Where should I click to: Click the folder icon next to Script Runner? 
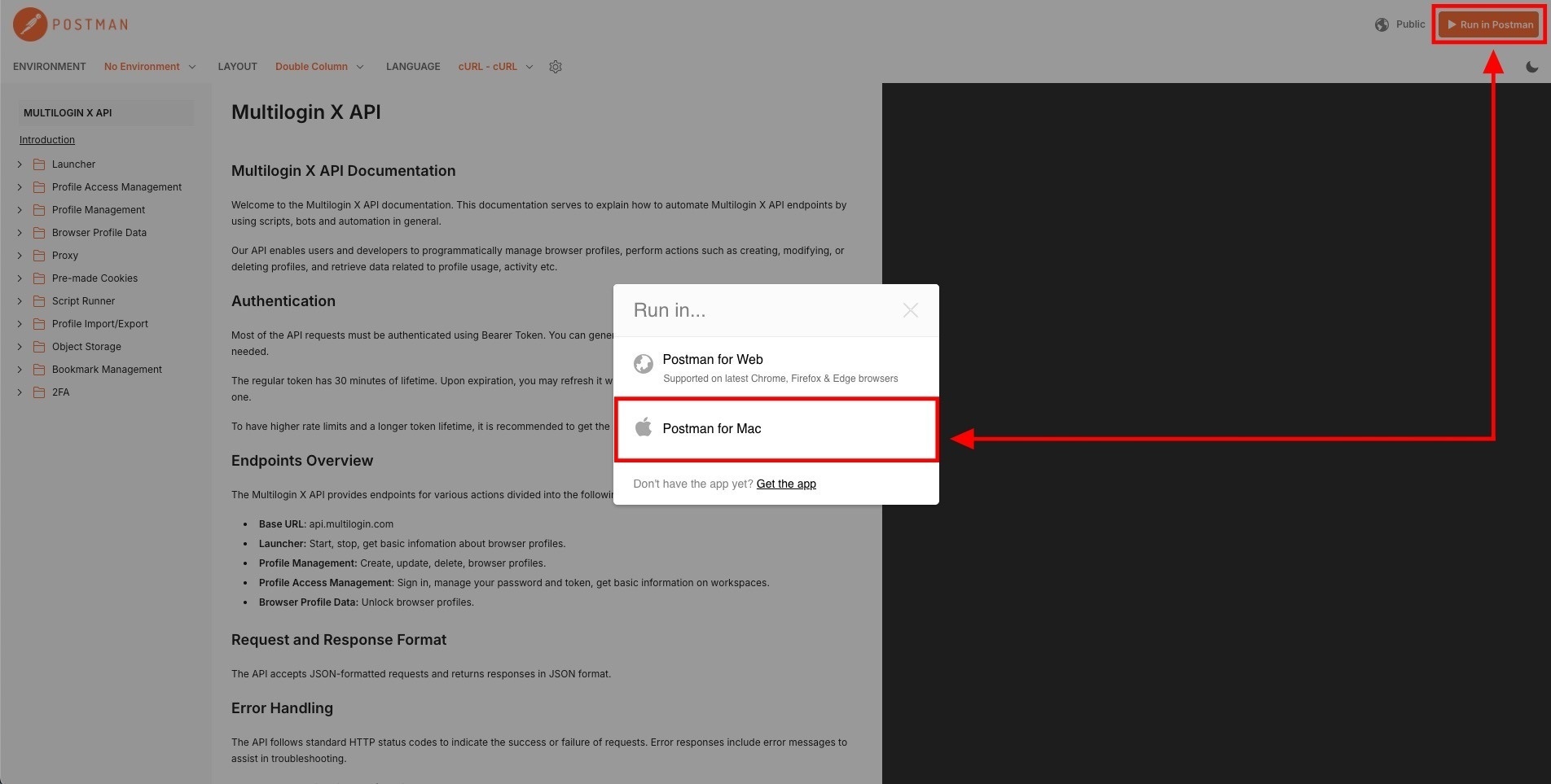pos(39,300)
